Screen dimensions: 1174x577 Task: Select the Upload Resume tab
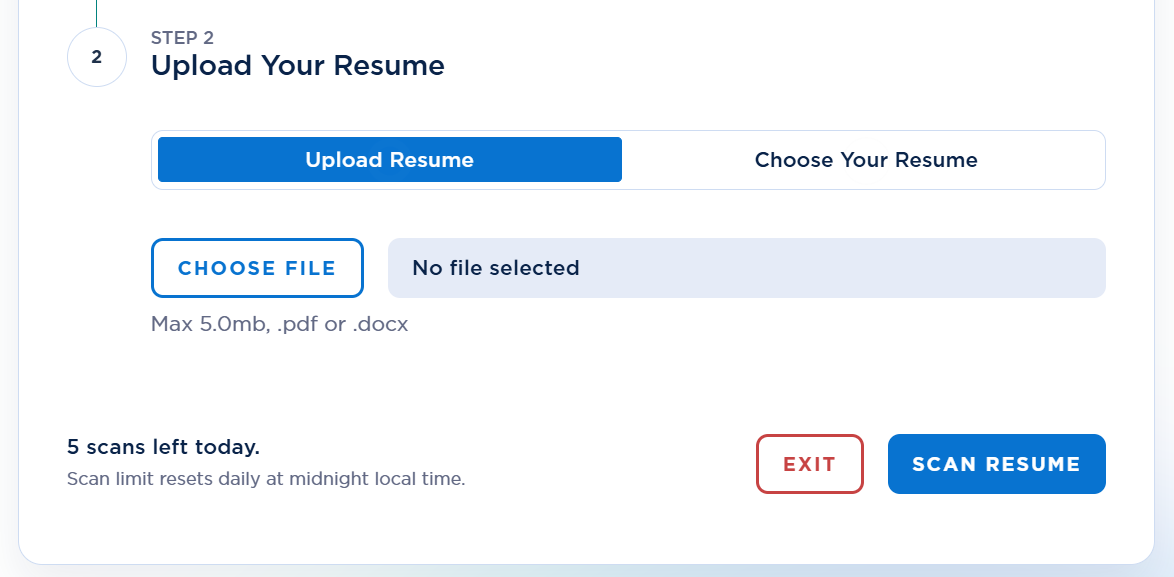(x=389, y=159)
